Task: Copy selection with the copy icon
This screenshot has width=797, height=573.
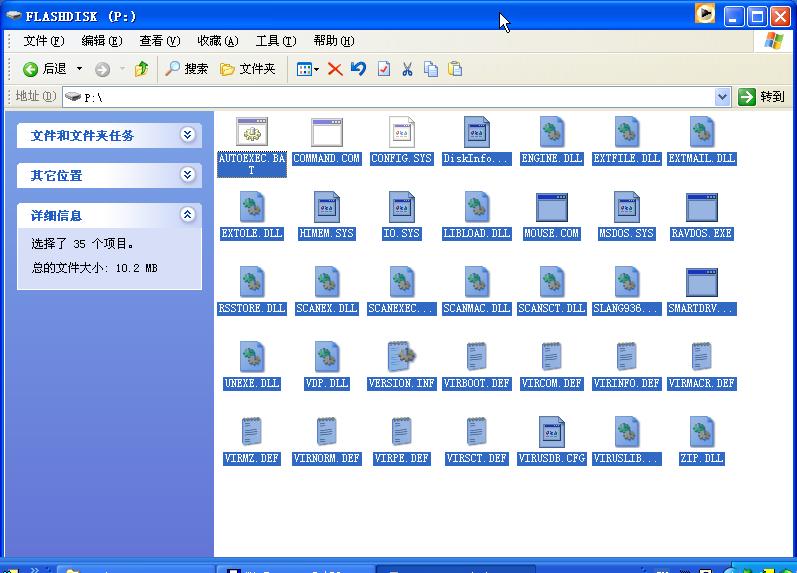Action: (431, 69)
